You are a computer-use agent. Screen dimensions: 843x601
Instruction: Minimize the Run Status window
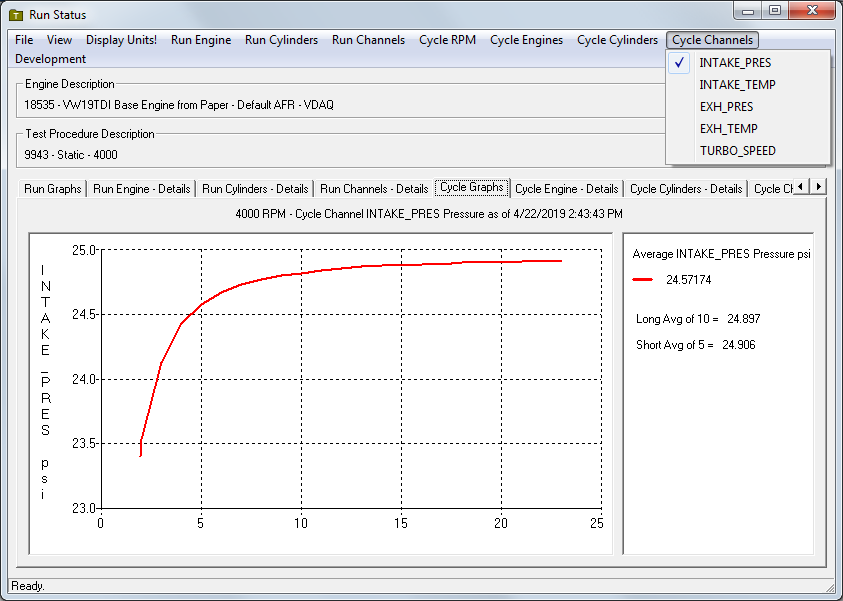click(748, 11)
